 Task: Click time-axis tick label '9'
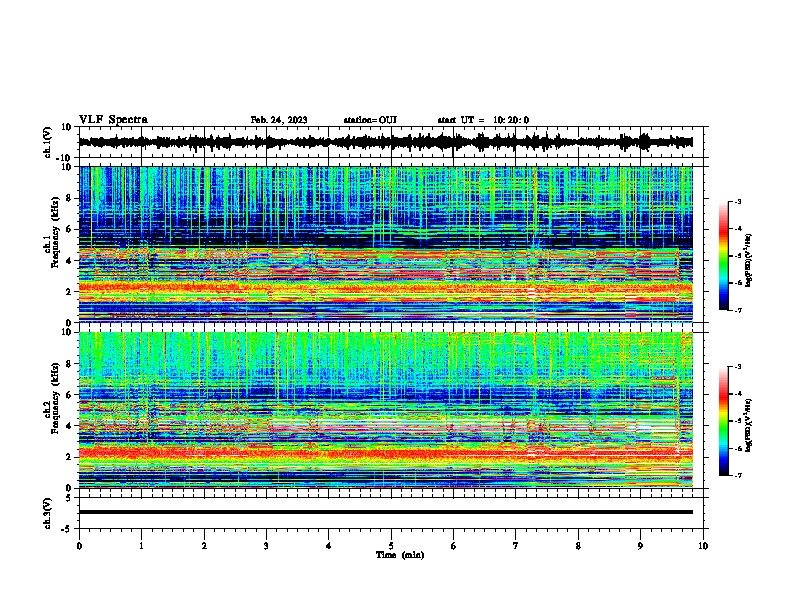coord(640,546)
